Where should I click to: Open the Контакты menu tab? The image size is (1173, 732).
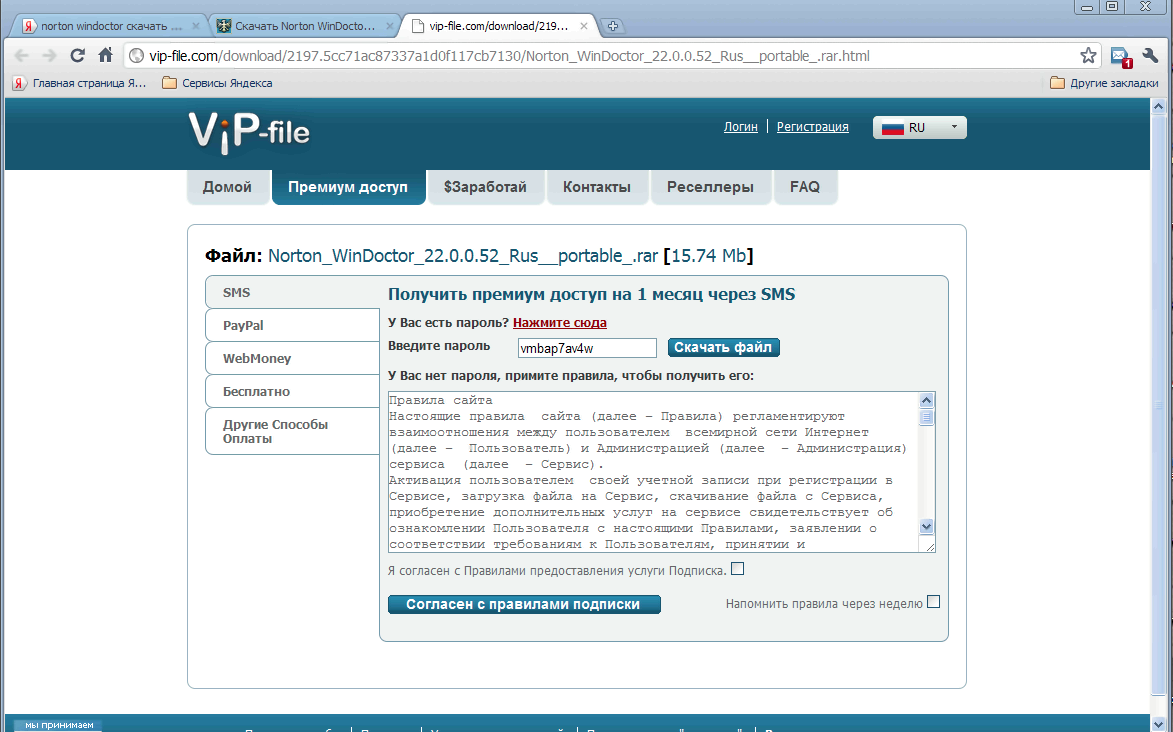(x=597, y=187)
